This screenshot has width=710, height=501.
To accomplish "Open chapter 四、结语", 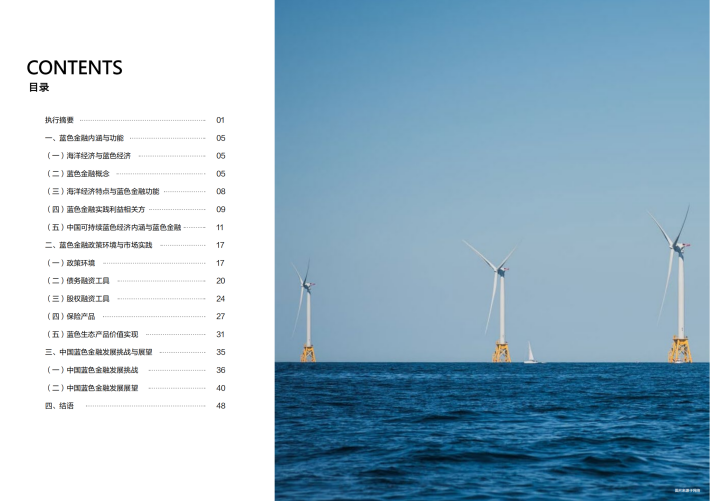I will (x=59, y=406).
